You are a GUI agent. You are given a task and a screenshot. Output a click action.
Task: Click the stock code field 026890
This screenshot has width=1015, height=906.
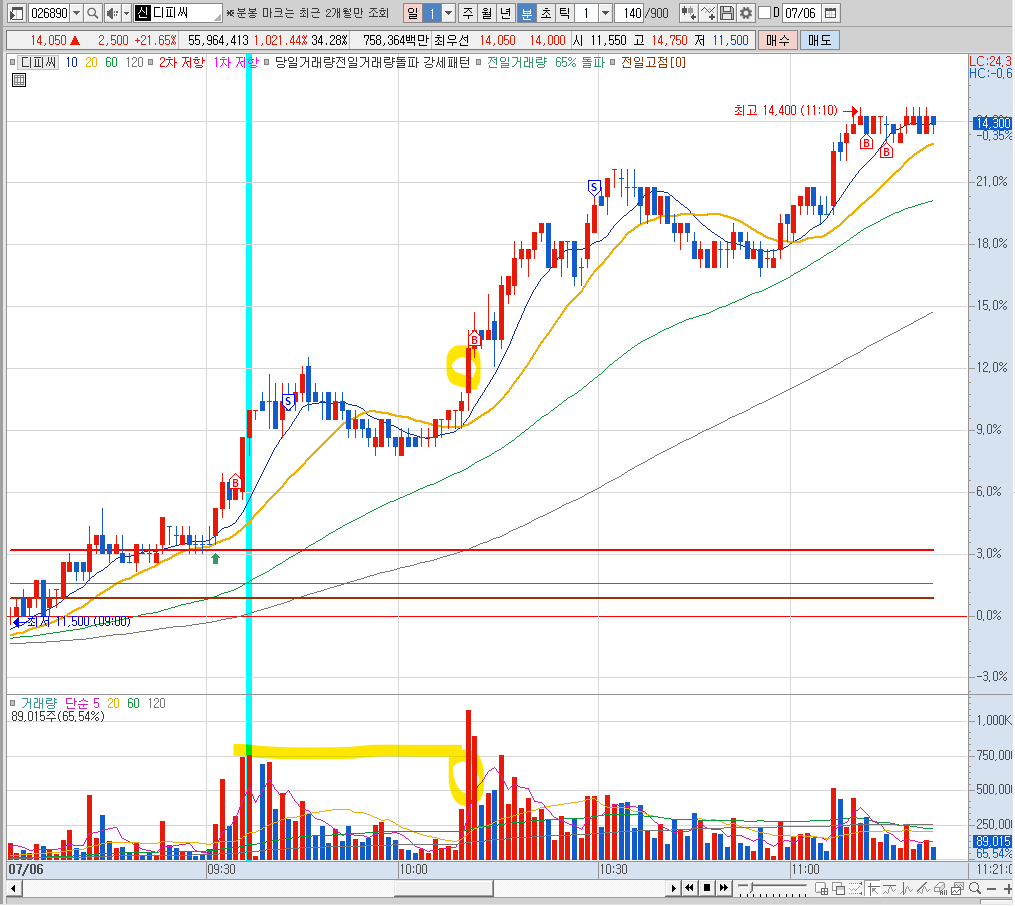click(49, 12)
